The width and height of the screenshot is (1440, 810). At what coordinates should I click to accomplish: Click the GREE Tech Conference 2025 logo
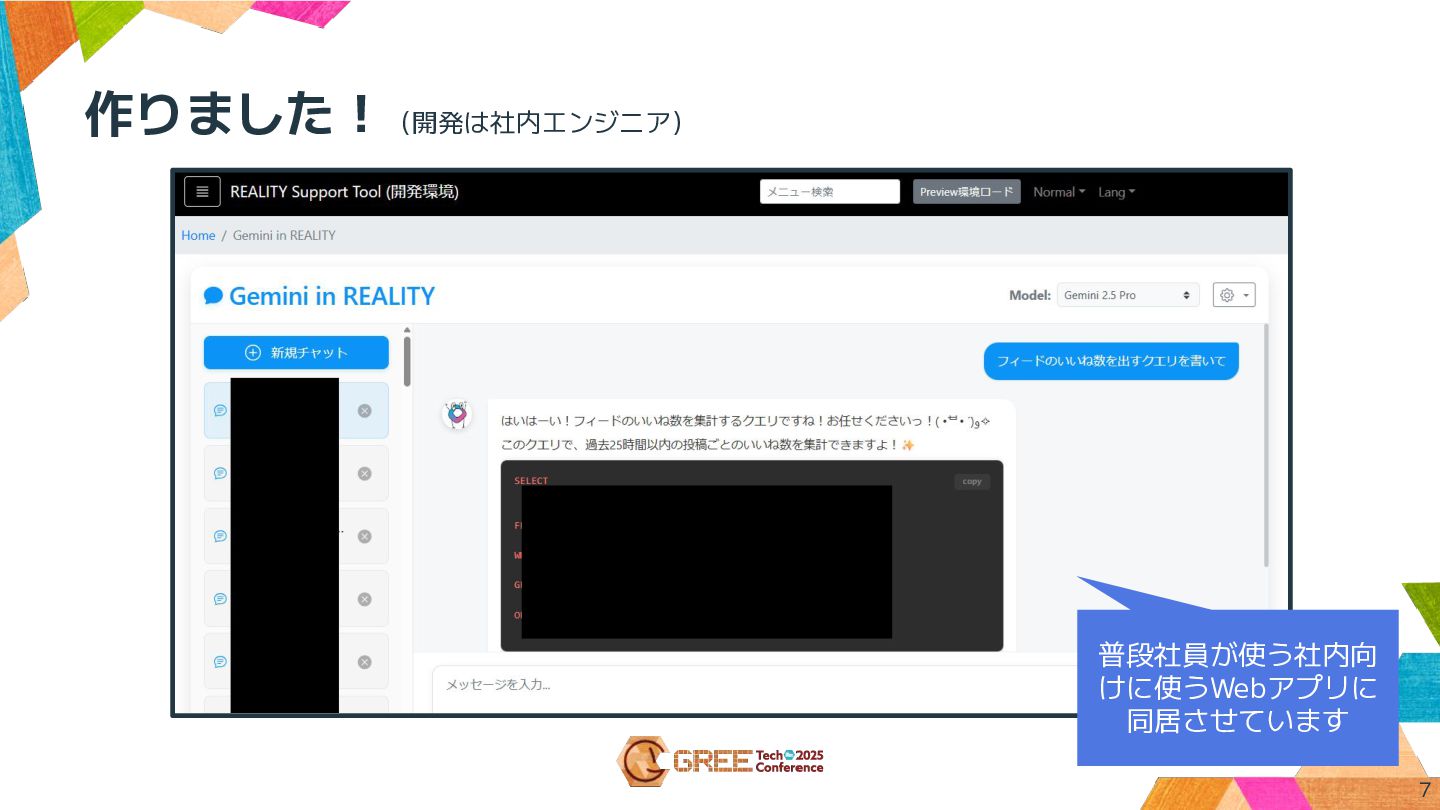pyautogui.click(x=720, y=761)
